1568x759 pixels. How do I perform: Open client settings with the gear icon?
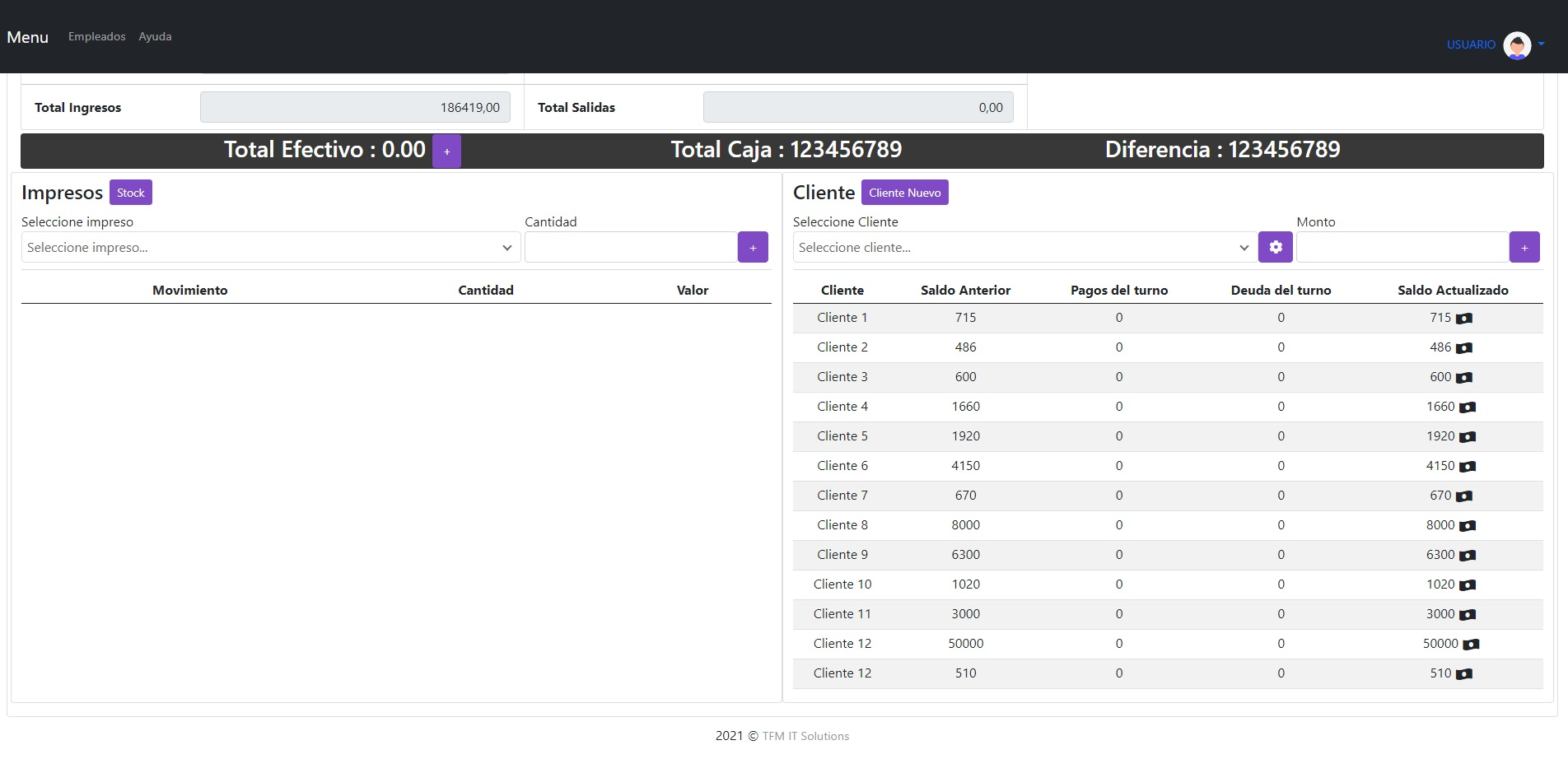pyautogui.click(x=1275, y=247)
